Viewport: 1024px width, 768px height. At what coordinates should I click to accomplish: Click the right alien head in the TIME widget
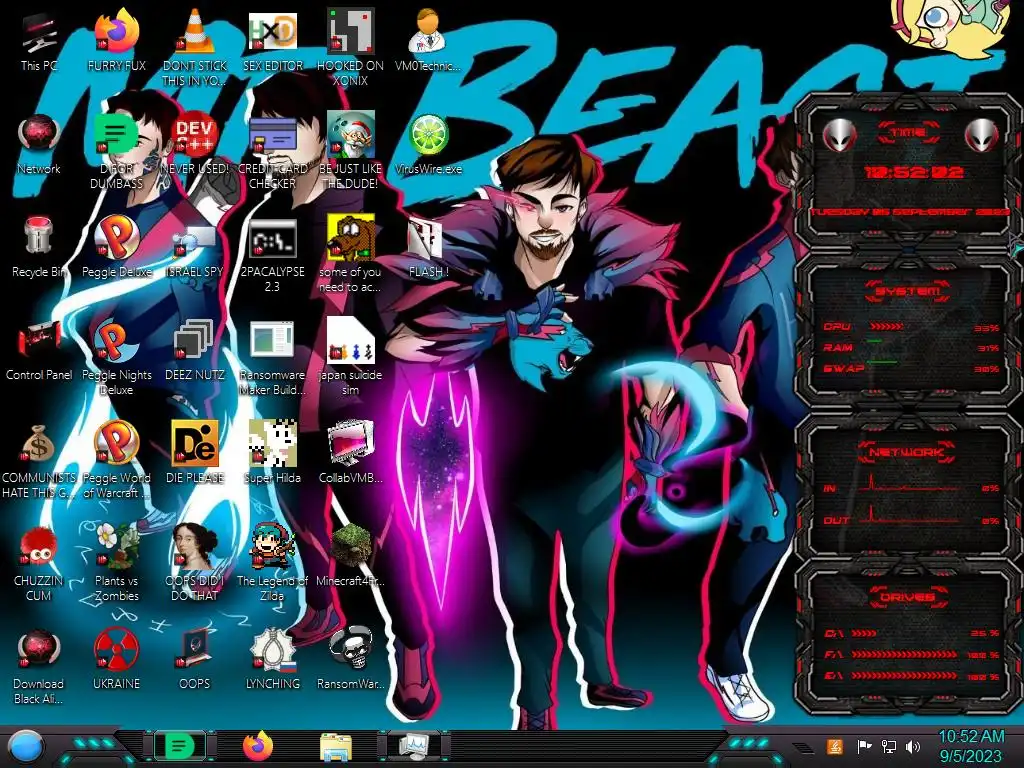[x=982, y=136]
